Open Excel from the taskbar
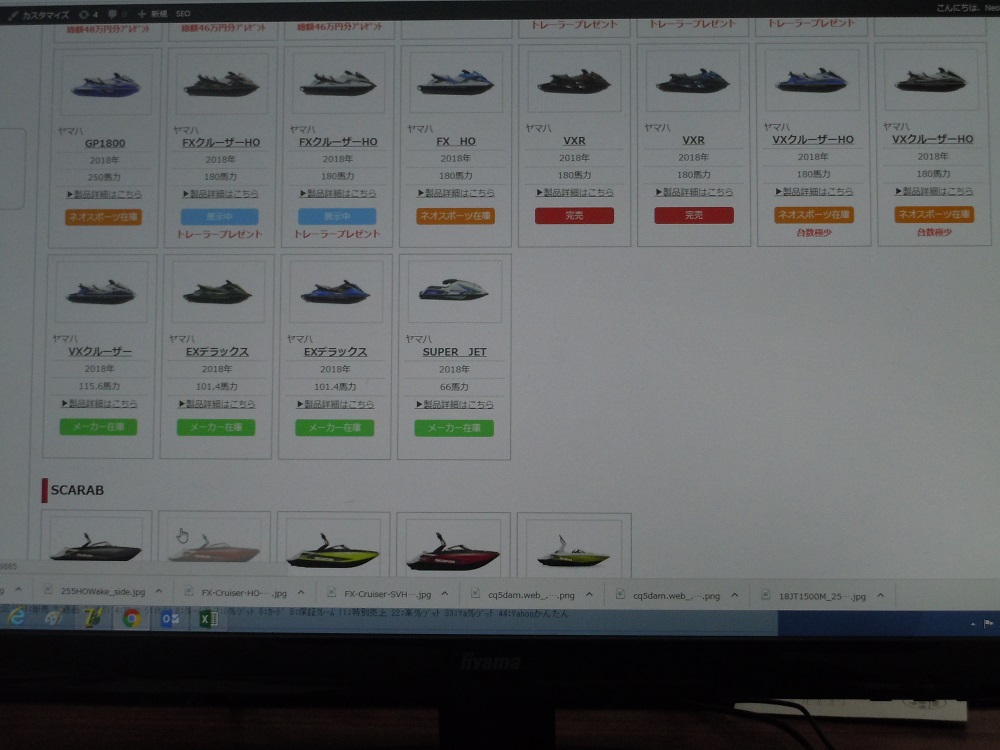The image size is (1000, 750). tap(209, 619)
